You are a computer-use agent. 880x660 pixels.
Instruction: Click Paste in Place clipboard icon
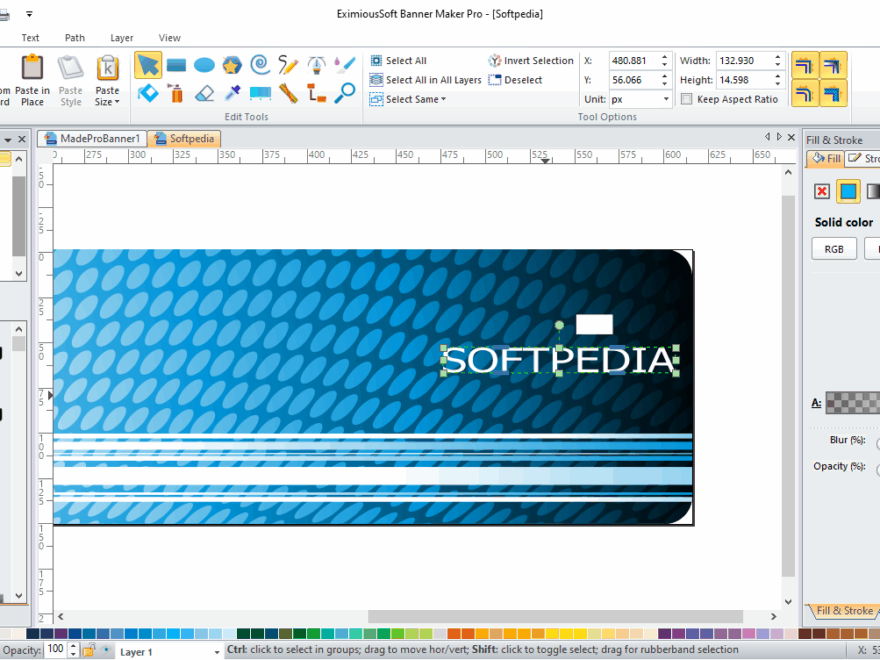tap(33, 67)
